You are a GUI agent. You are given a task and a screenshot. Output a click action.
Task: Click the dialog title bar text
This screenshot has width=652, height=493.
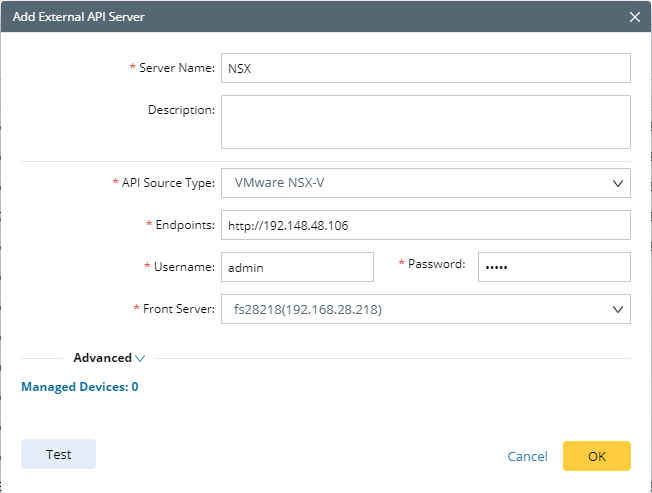[x=78, y=17]
